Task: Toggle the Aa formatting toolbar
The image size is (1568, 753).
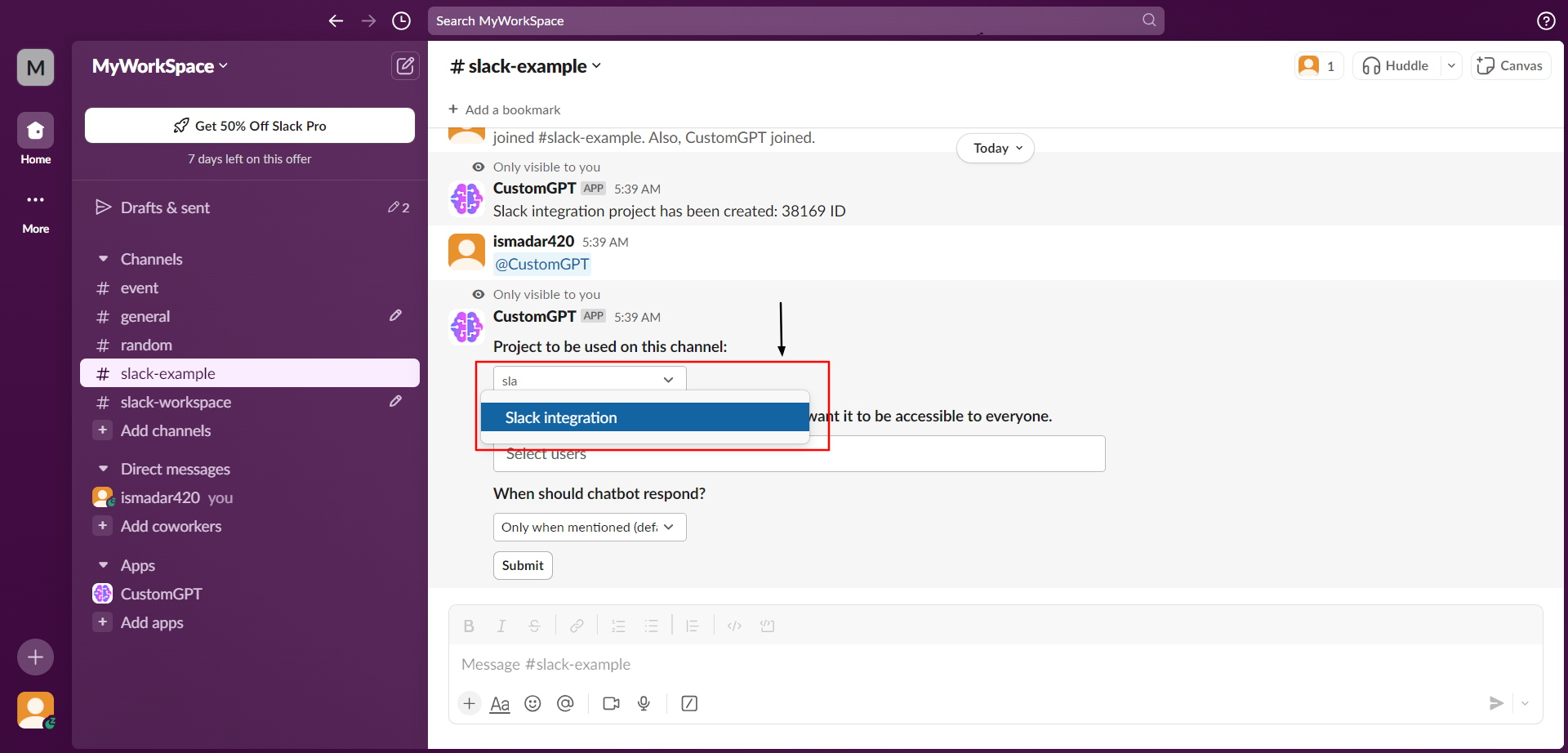Action: (500, 703)
